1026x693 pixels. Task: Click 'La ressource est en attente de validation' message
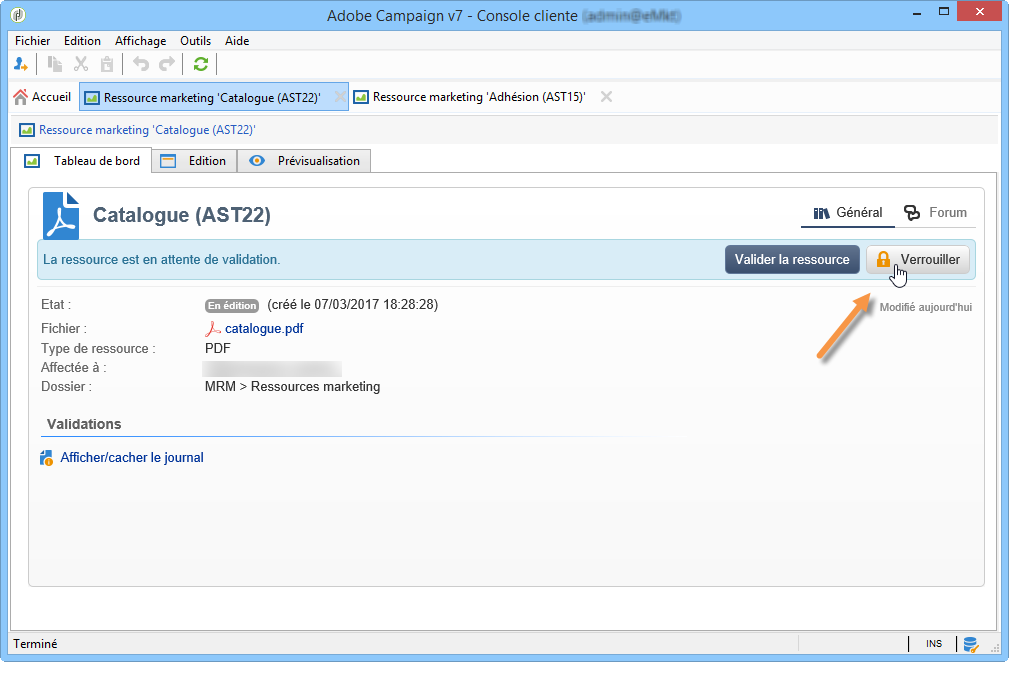coord(162,260)
